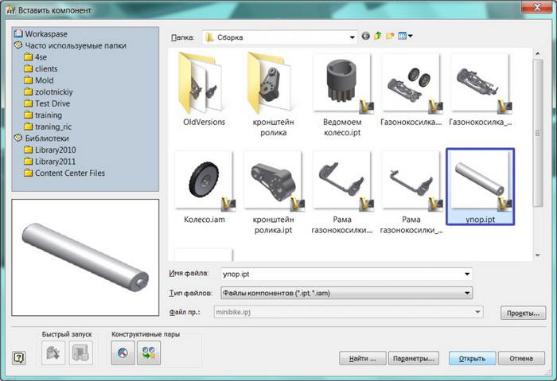The image size is (557, 381).
Task: Click the упор part preview image
Action: [x=85, y=257]
